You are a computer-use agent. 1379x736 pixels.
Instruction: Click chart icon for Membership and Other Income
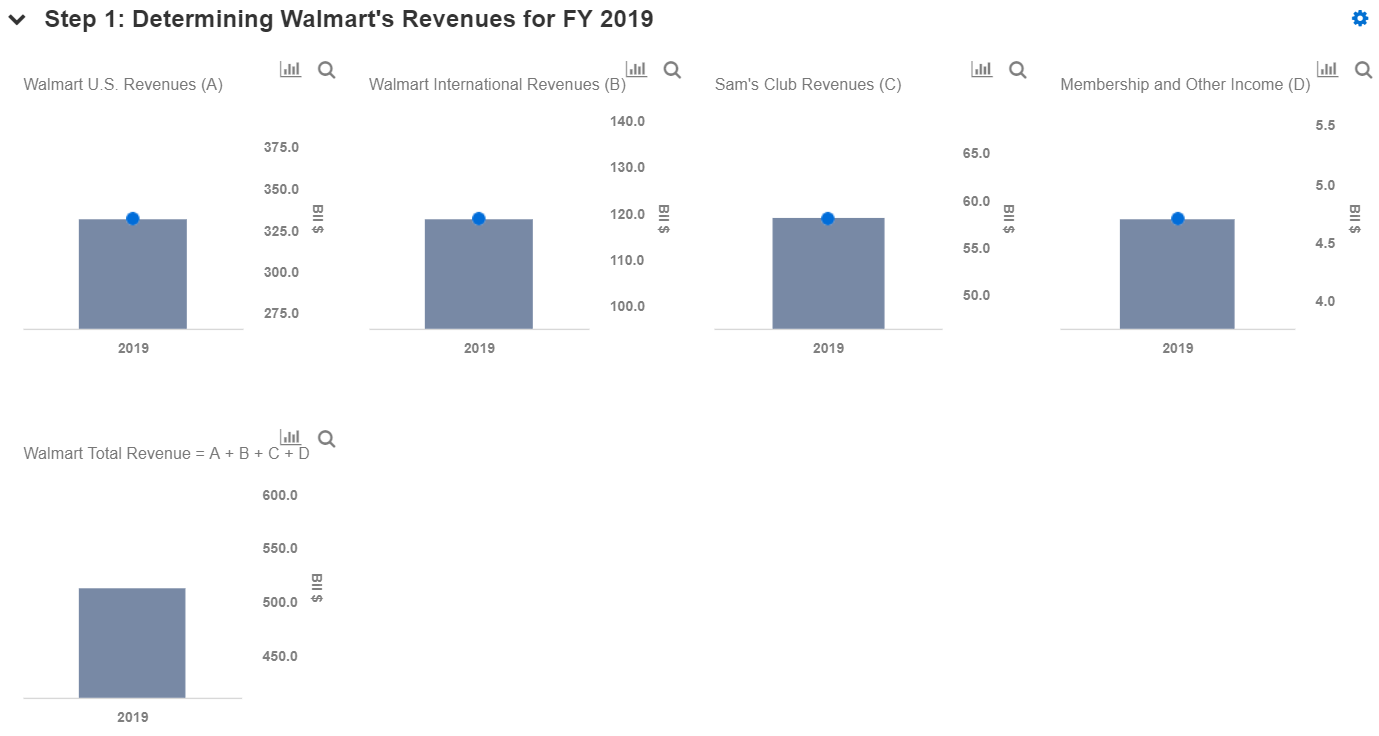click(1327, 69)
